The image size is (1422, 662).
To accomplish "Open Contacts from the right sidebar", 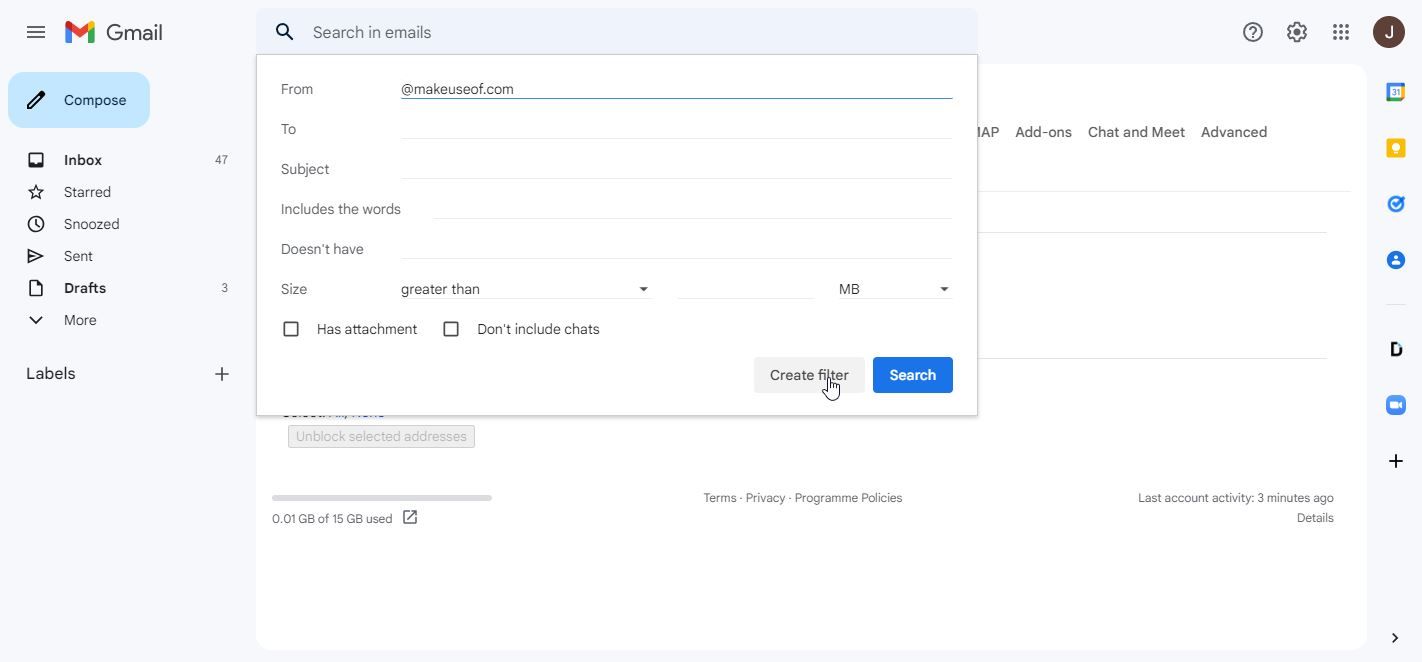I will coord(1395,259).
